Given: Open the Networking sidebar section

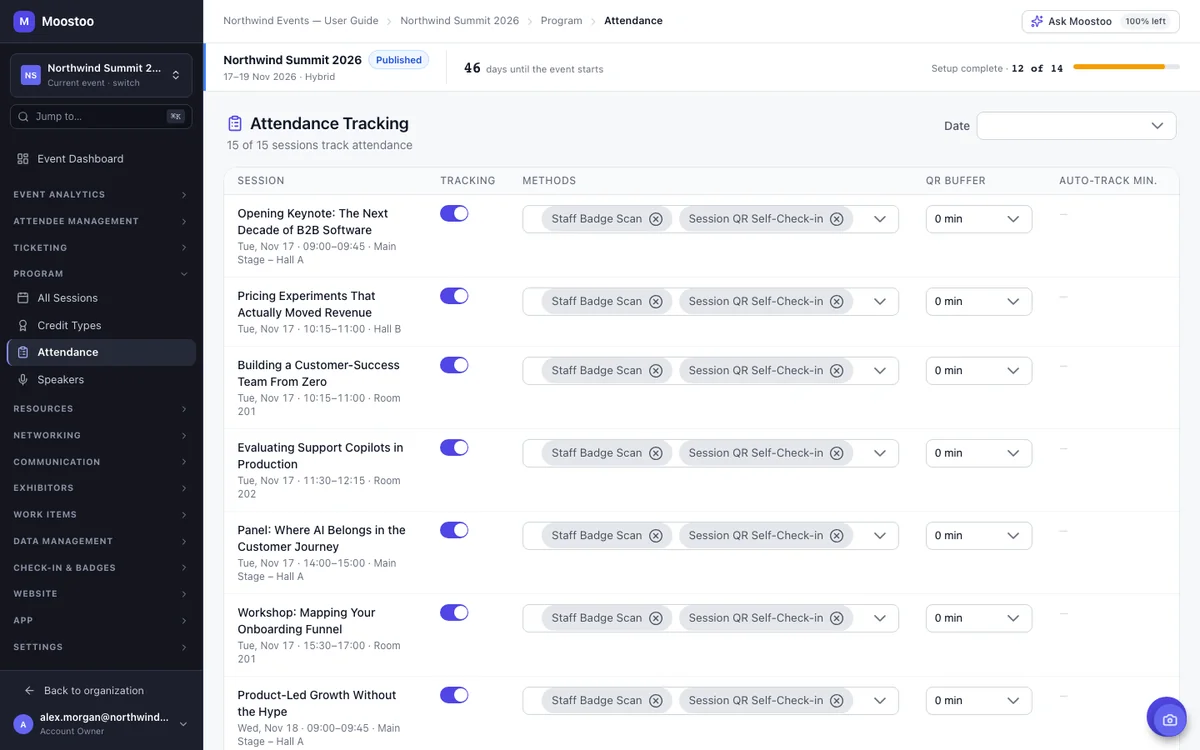Looking at the screenshot, I should tap(101, 436).
